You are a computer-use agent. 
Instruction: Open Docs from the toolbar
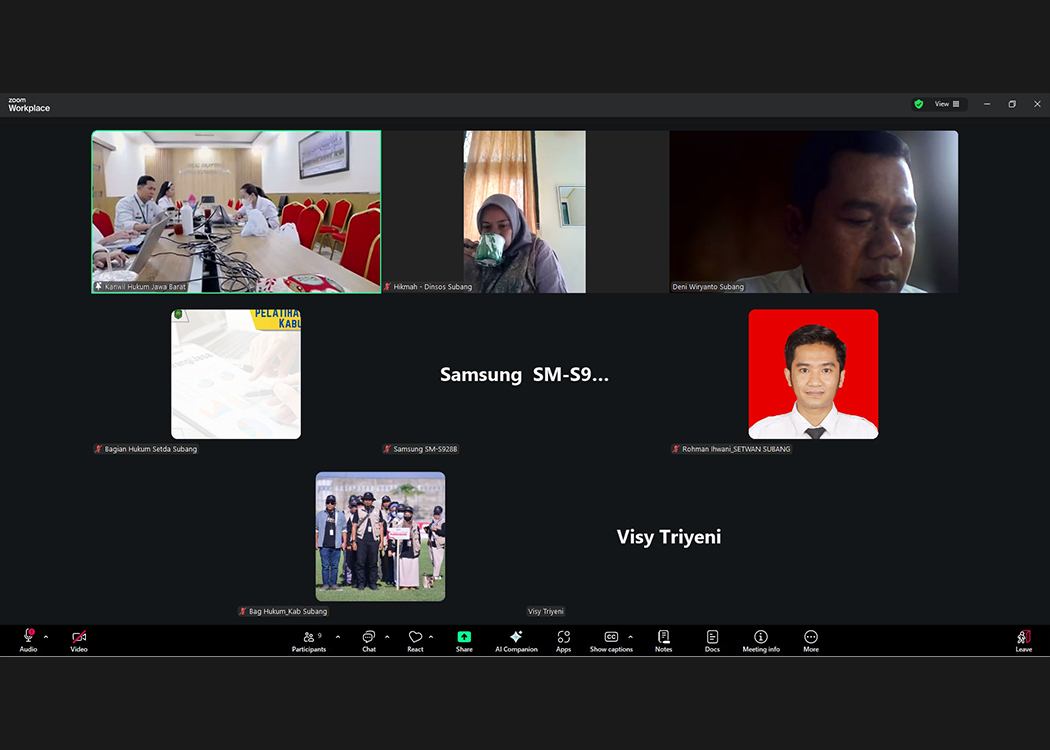(x=712, y=640)
